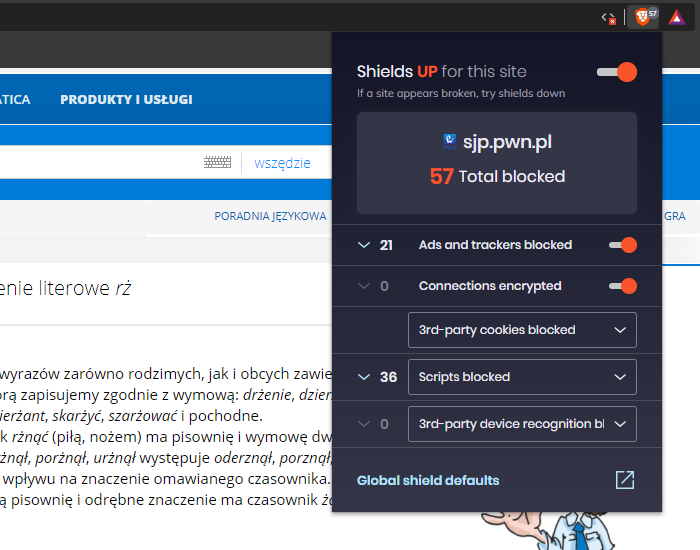Turn off Shields for this site
Image resolution: width=700 pixels, height=550 pixels.
(x=616, y=72)
